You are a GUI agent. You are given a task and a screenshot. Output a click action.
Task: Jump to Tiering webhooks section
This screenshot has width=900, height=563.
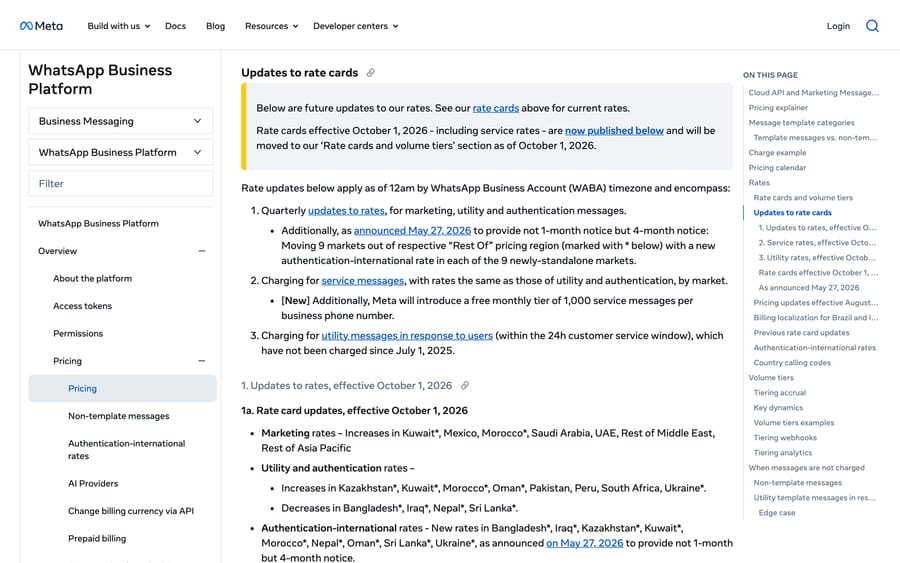pos(785,437)
